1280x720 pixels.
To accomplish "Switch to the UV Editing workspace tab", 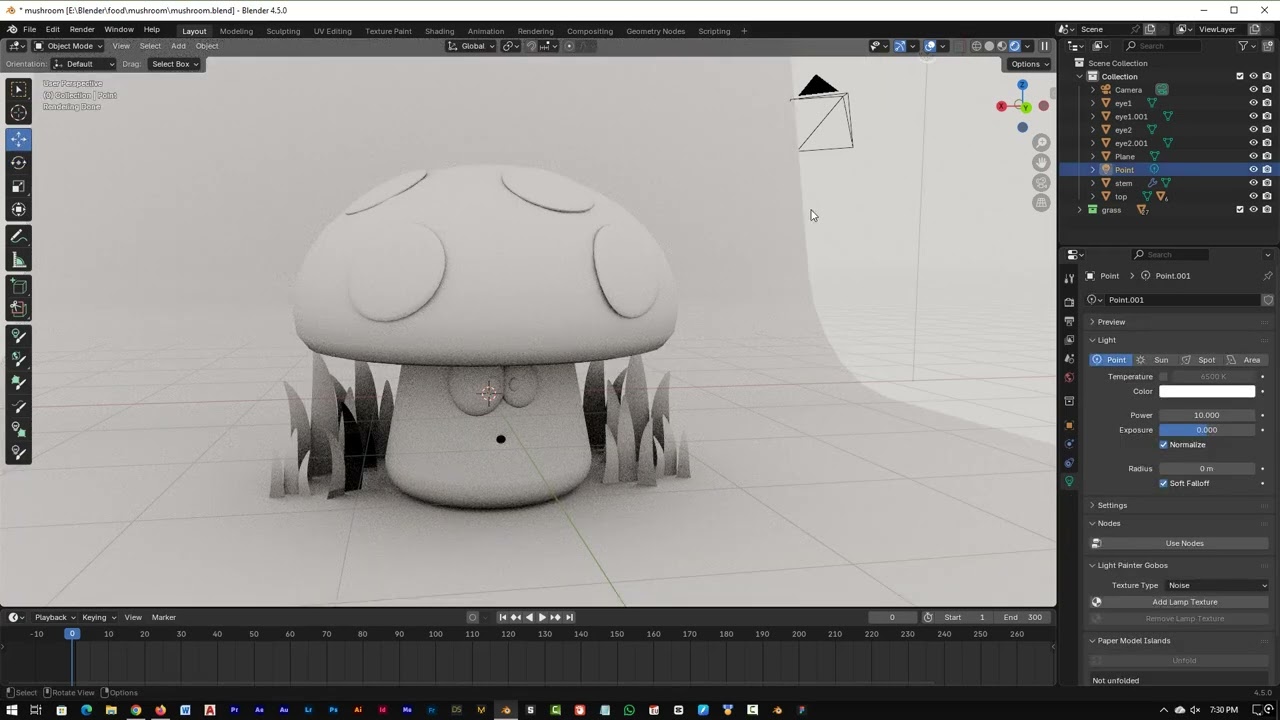I will (x=332, y=31).
